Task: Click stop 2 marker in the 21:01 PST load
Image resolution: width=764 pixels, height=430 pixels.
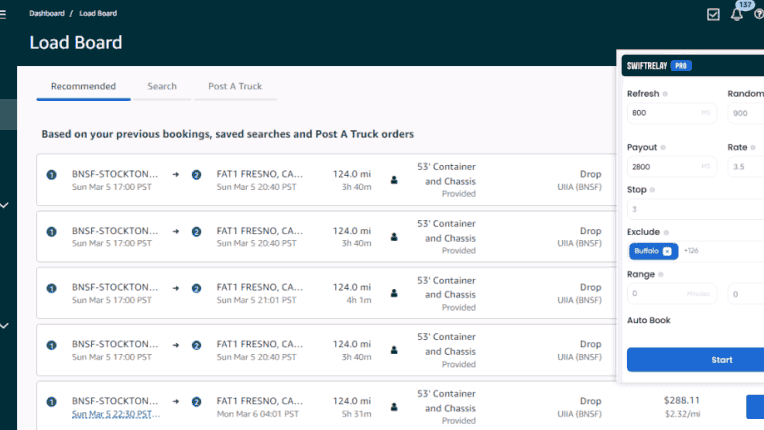Action: (x=196, y=288)
